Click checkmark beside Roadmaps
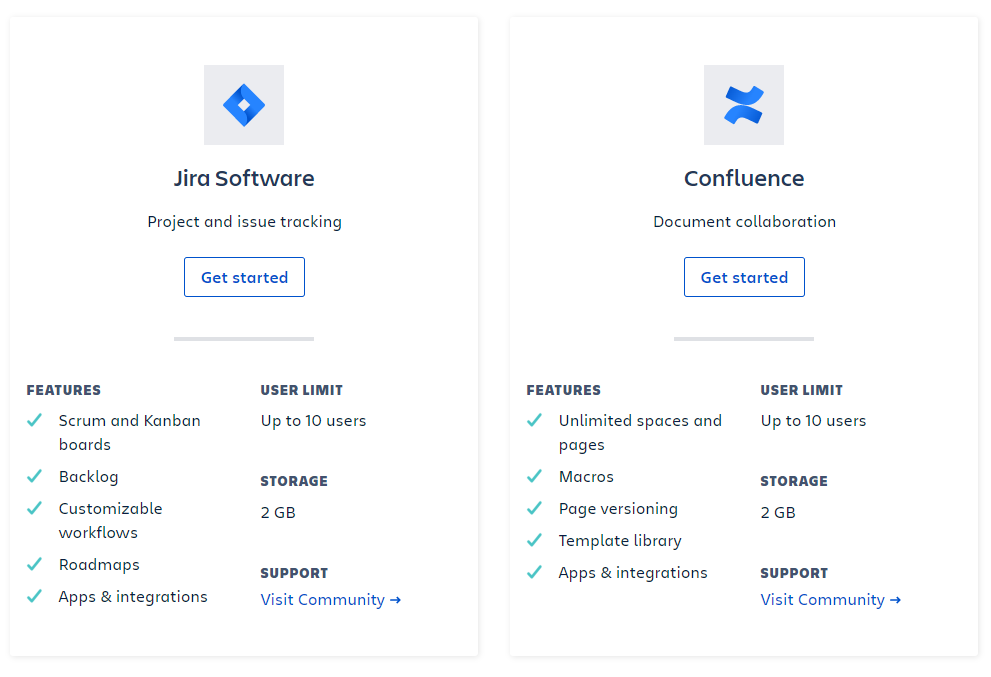The width and height of the screenshot is (991, 677). click(x=34, y=564)
